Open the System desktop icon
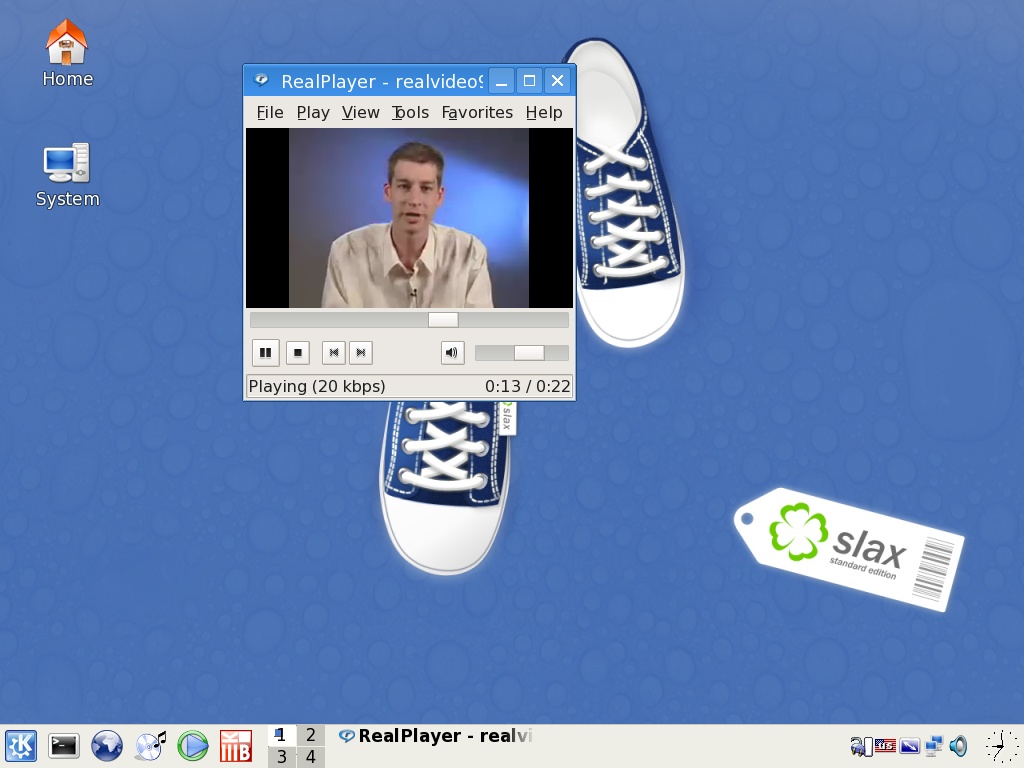1024x768 pixels. 67,175
